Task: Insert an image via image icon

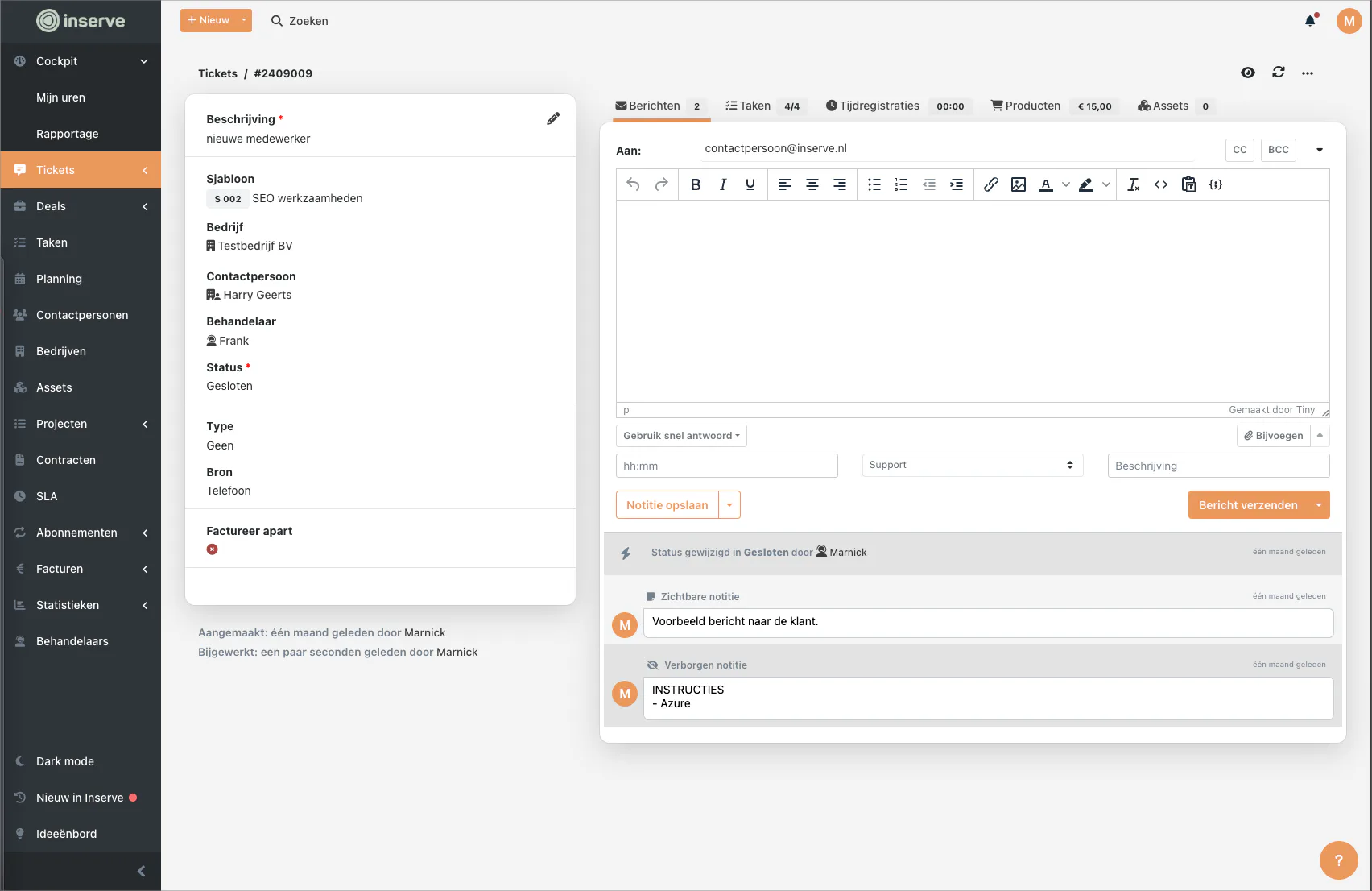Action: point(1019,184)
